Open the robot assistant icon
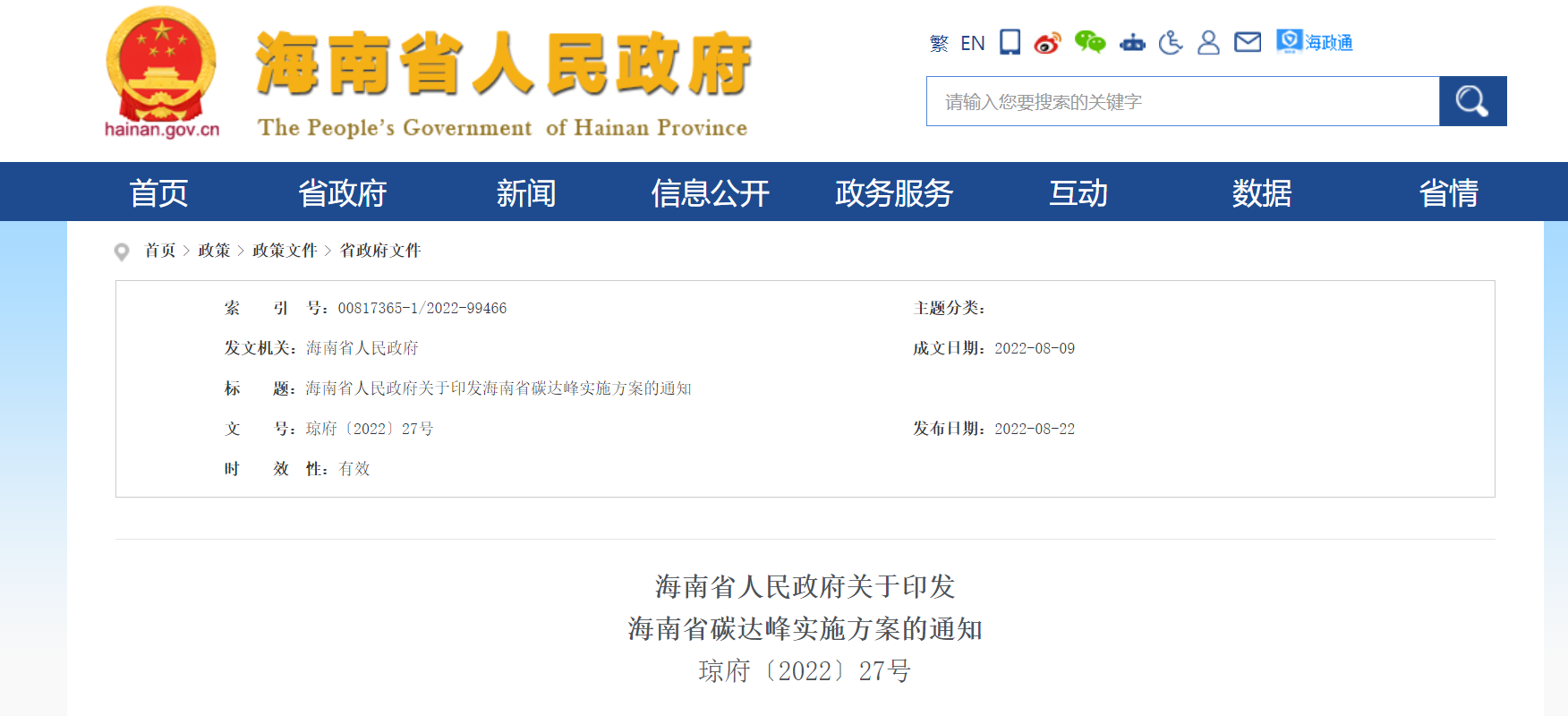Image resolution: width=1568 pixels, height=716 pixels. coord(1132,43)
